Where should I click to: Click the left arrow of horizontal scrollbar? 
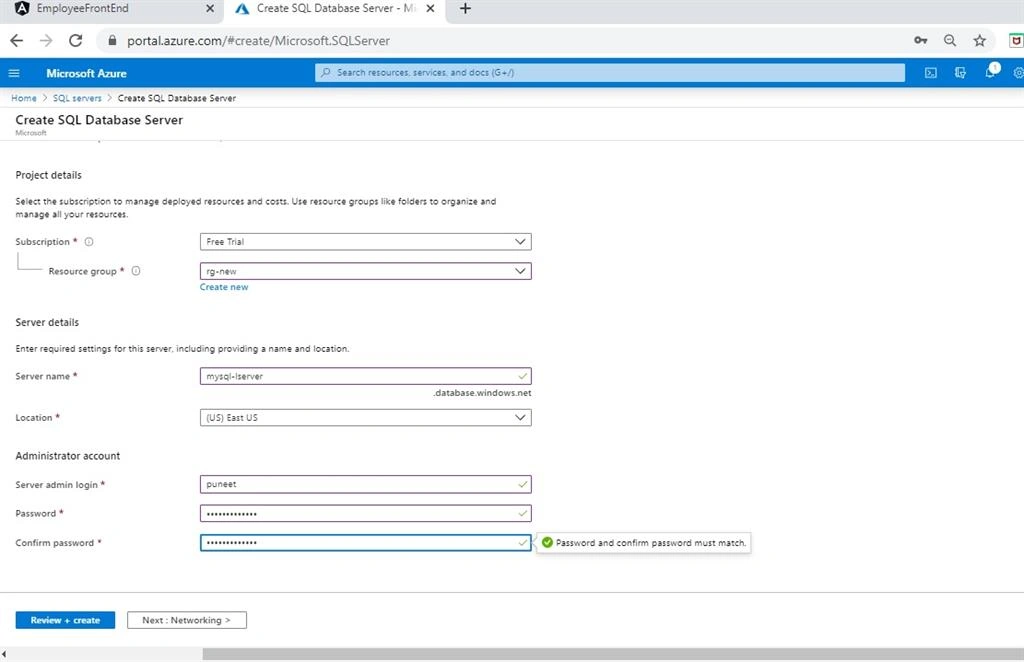pyautogui.click(x=4, y=654)
